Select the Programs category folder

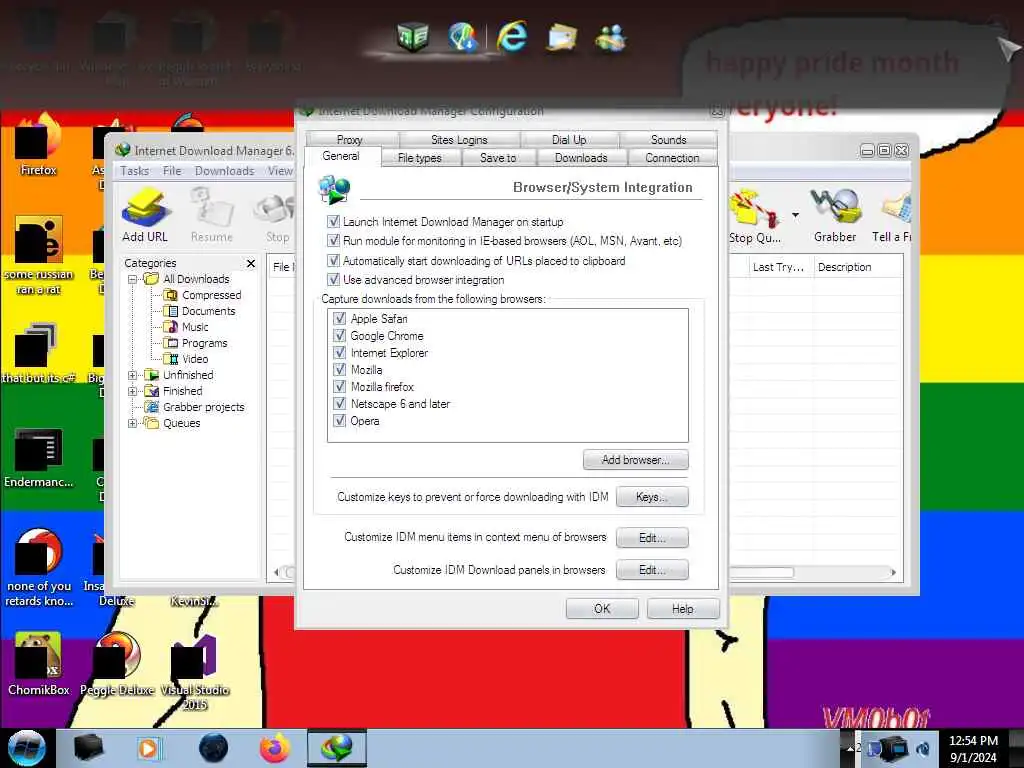pos(195,343)
